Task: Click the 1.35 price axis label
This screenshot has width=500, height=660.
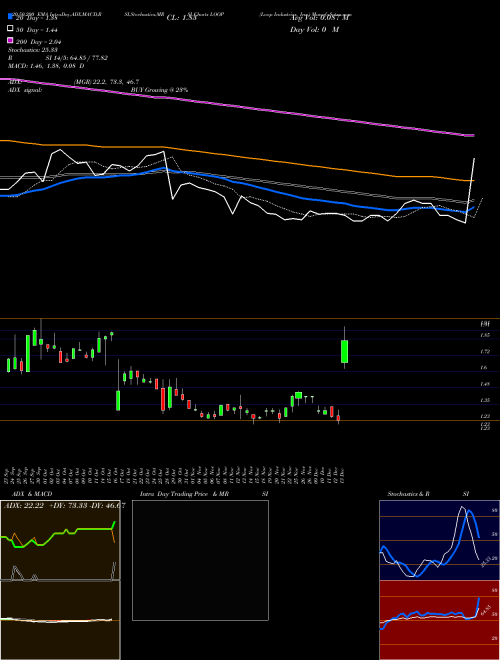Action: [484, 400]
